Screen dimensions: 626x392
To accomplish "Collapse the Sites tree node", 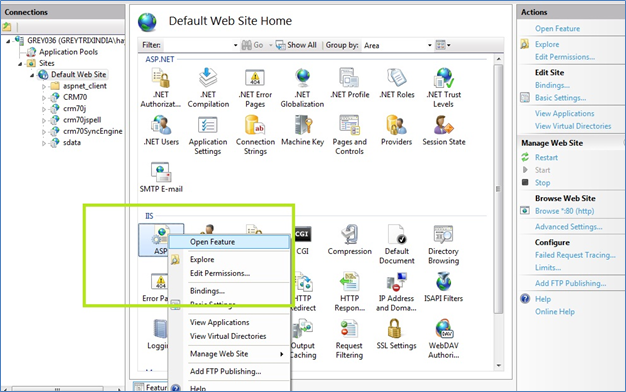I will (20, 63).
